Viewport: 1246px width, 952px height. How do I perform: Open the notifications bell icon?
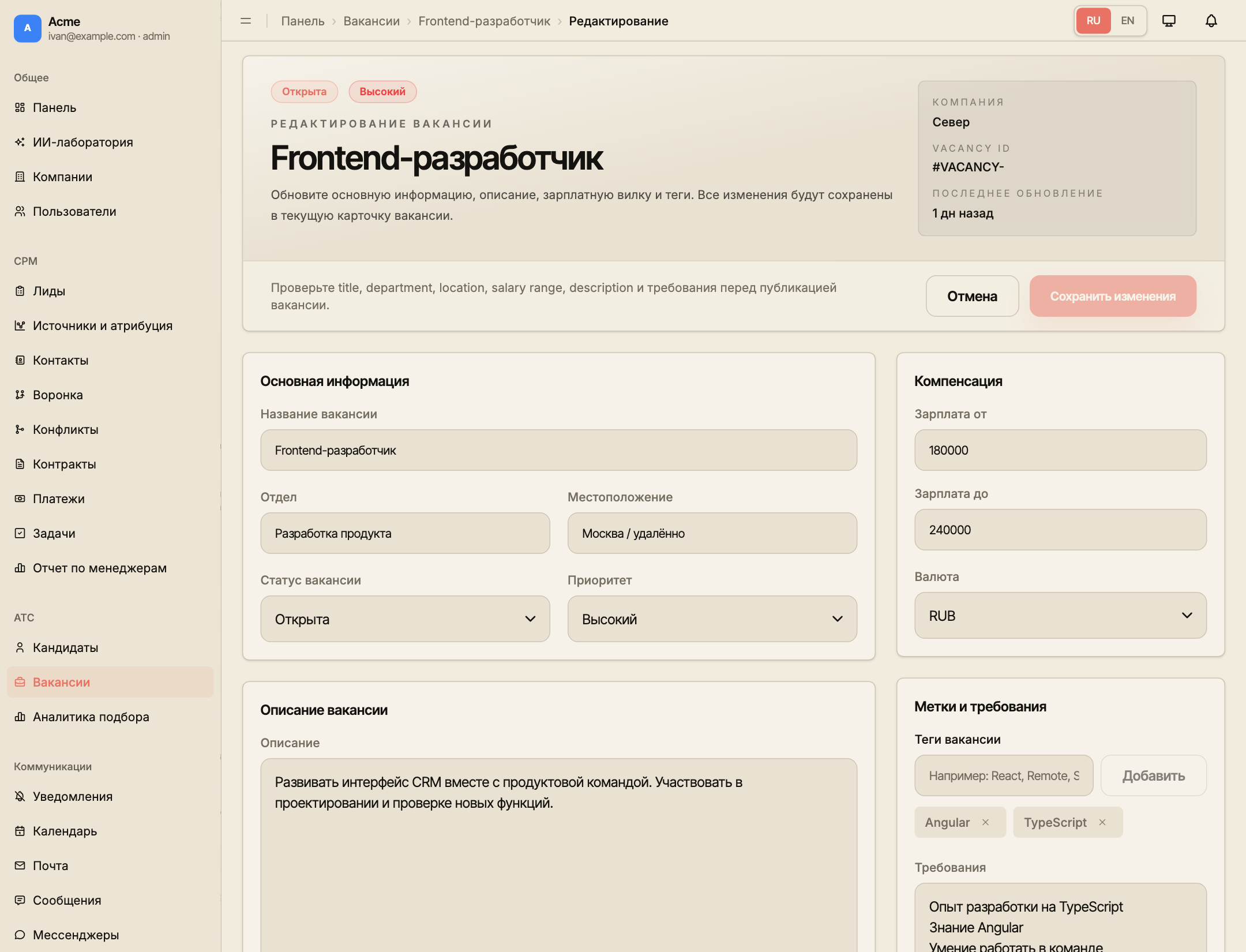(1211, 21)
